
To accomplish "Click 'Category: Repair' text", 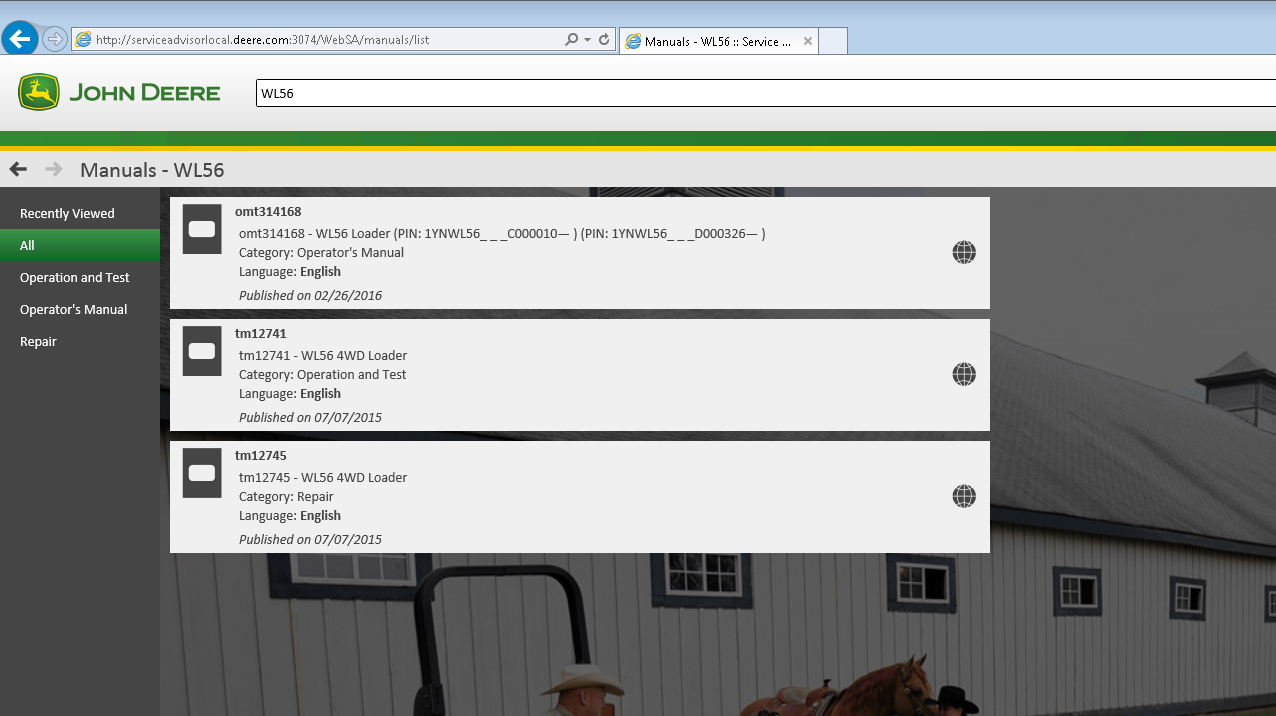I will pyautogui.click(x=286, y=496).
